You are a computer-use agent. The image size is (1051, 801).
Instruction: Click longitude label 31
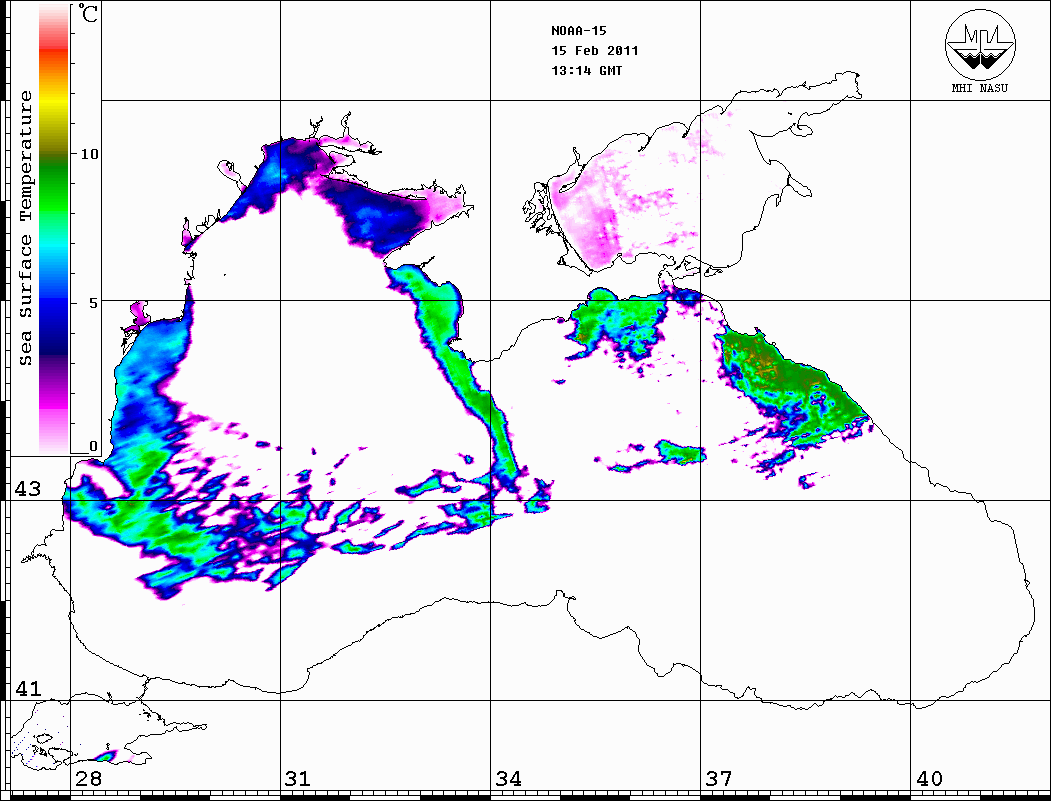pyautogui.click(x=298, y=779)
